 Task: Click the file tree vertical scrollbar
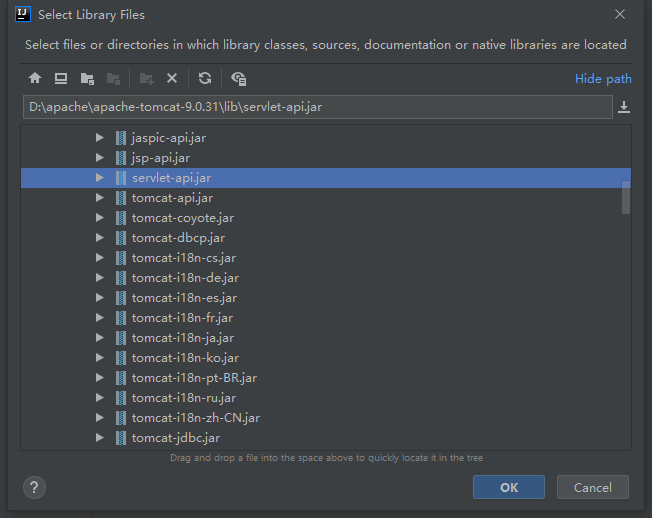626,197
